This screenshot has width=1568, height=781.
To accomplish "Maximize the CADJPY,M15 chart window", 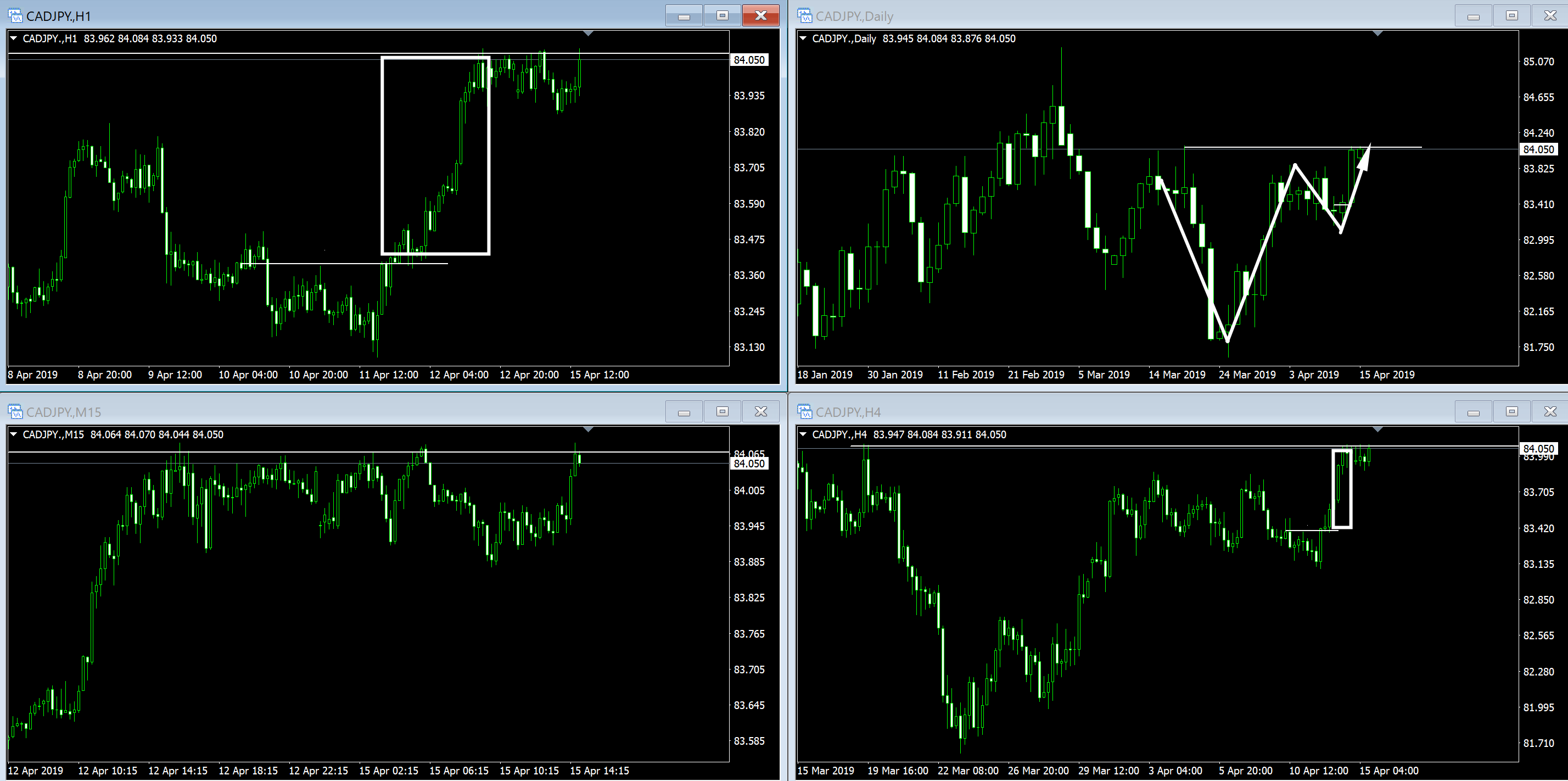I will pyautogui.click(x=722, y=411).
